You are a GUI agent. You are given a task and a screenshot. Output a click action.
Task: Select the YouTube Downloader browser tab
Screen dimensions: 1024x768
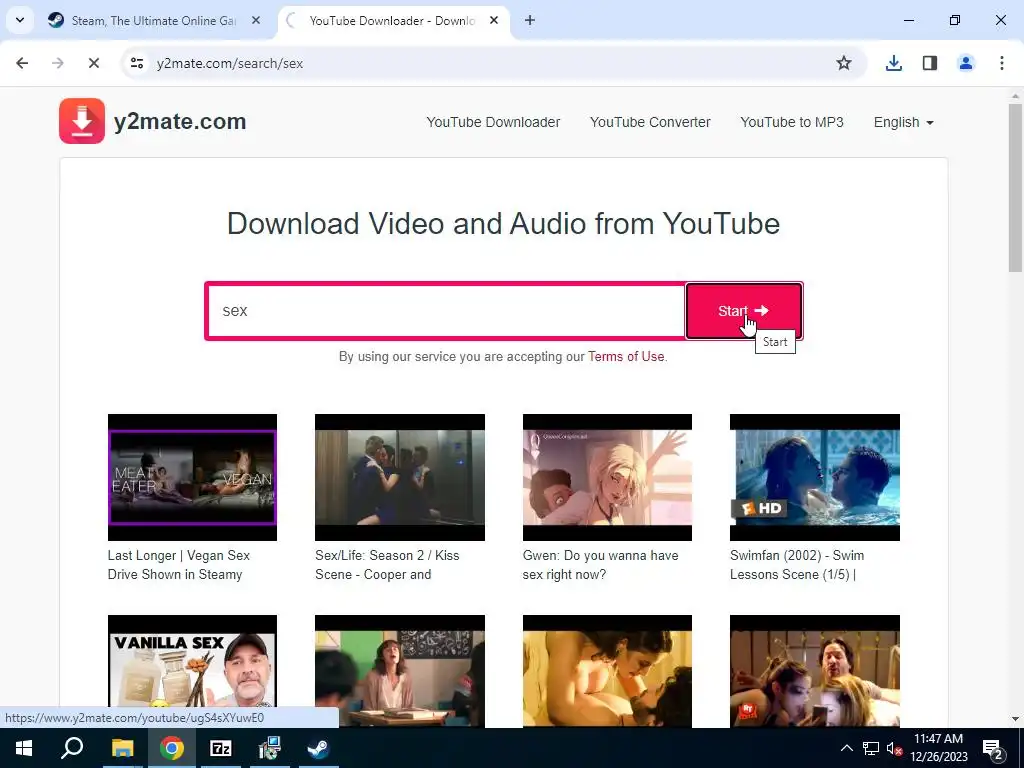click(394, 20)
